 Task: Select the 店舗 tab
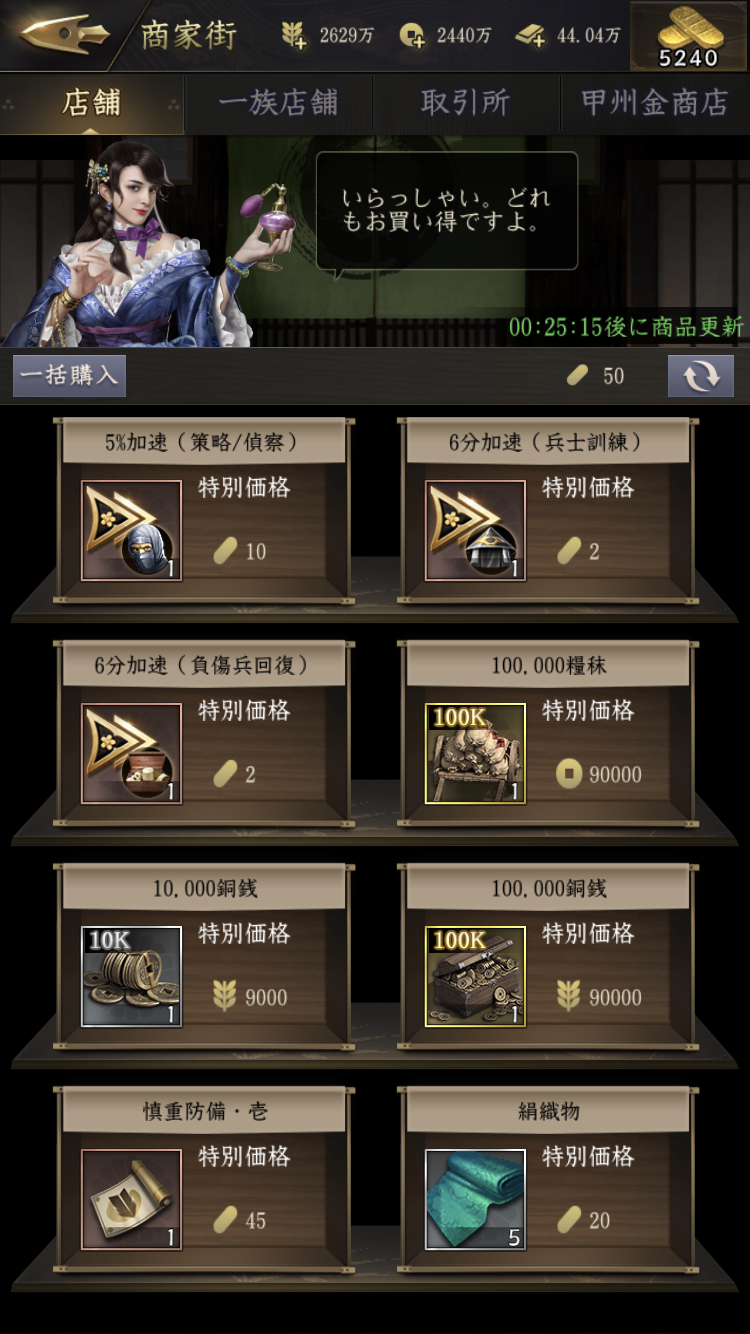coord(91,103)
